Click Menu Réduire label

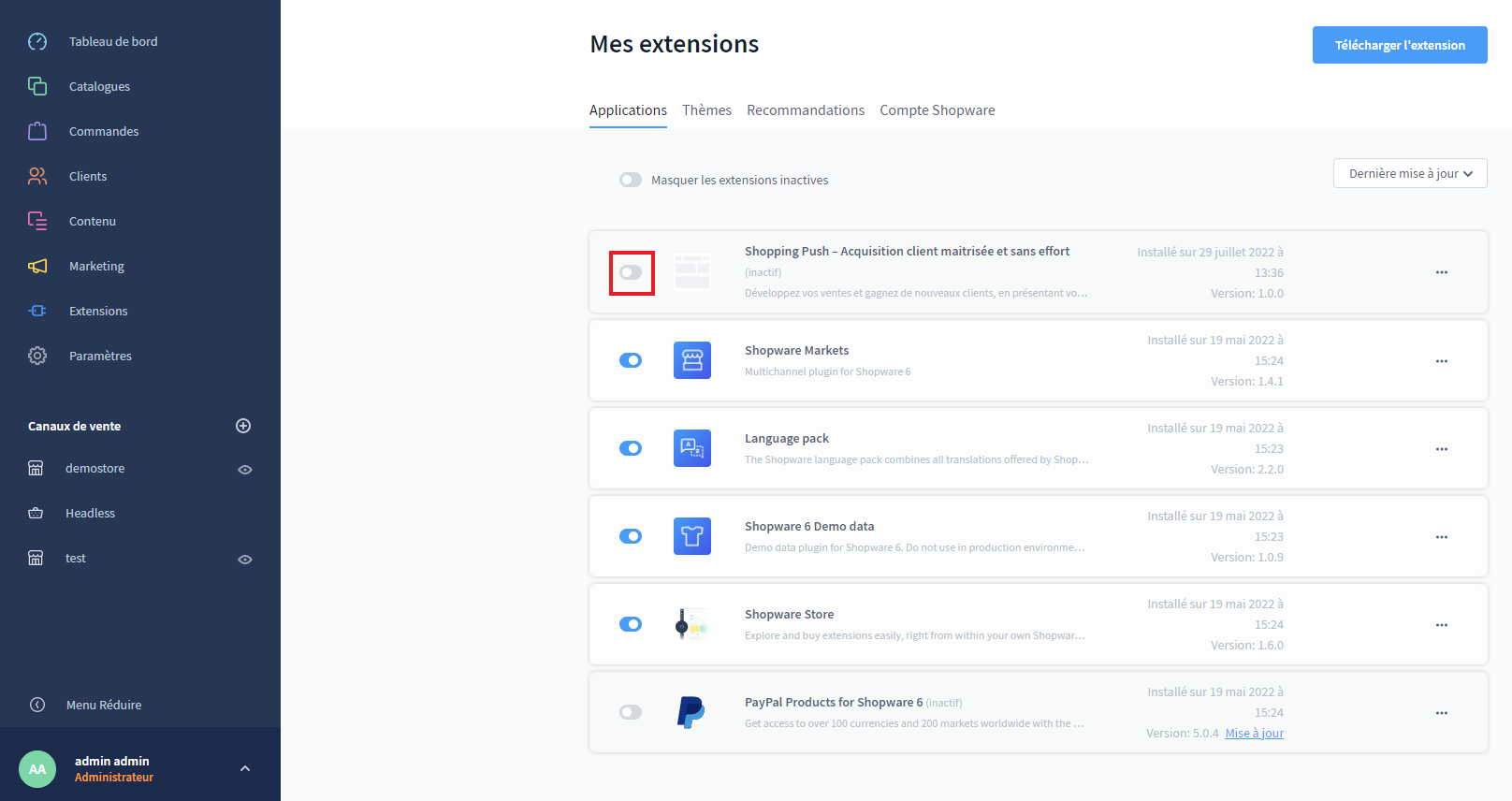tap(104, 705)
